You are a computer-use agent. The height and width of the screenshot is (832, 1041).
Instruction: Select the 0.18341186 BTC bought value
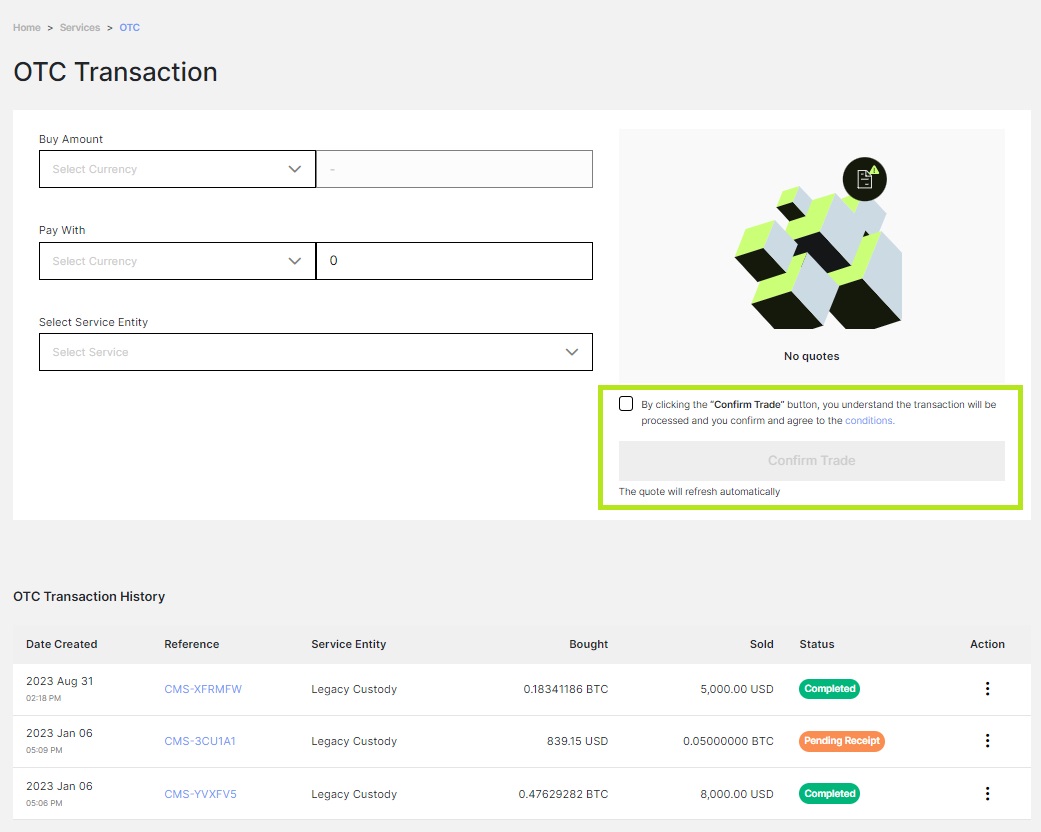(566, 689)
